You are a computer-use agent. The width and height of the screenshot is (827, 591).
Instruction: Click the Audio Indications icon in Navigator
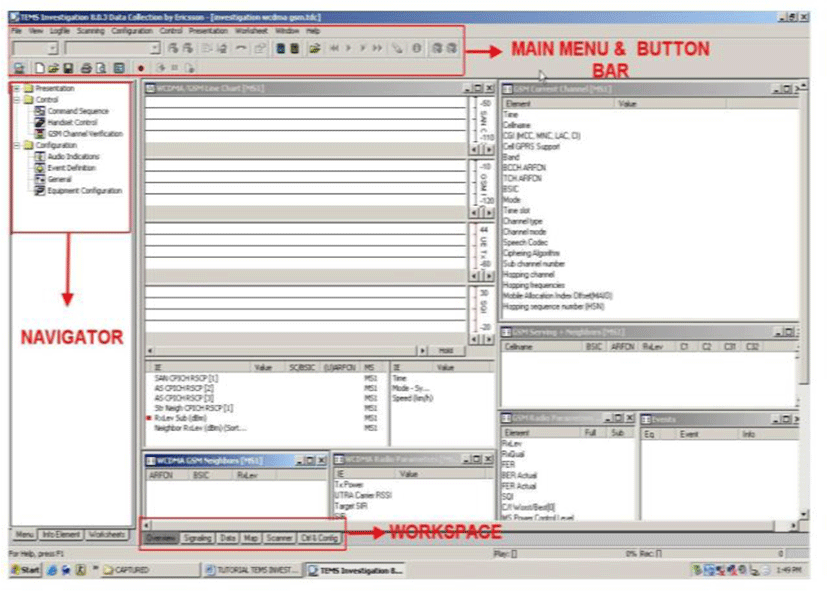pos(40,157)
